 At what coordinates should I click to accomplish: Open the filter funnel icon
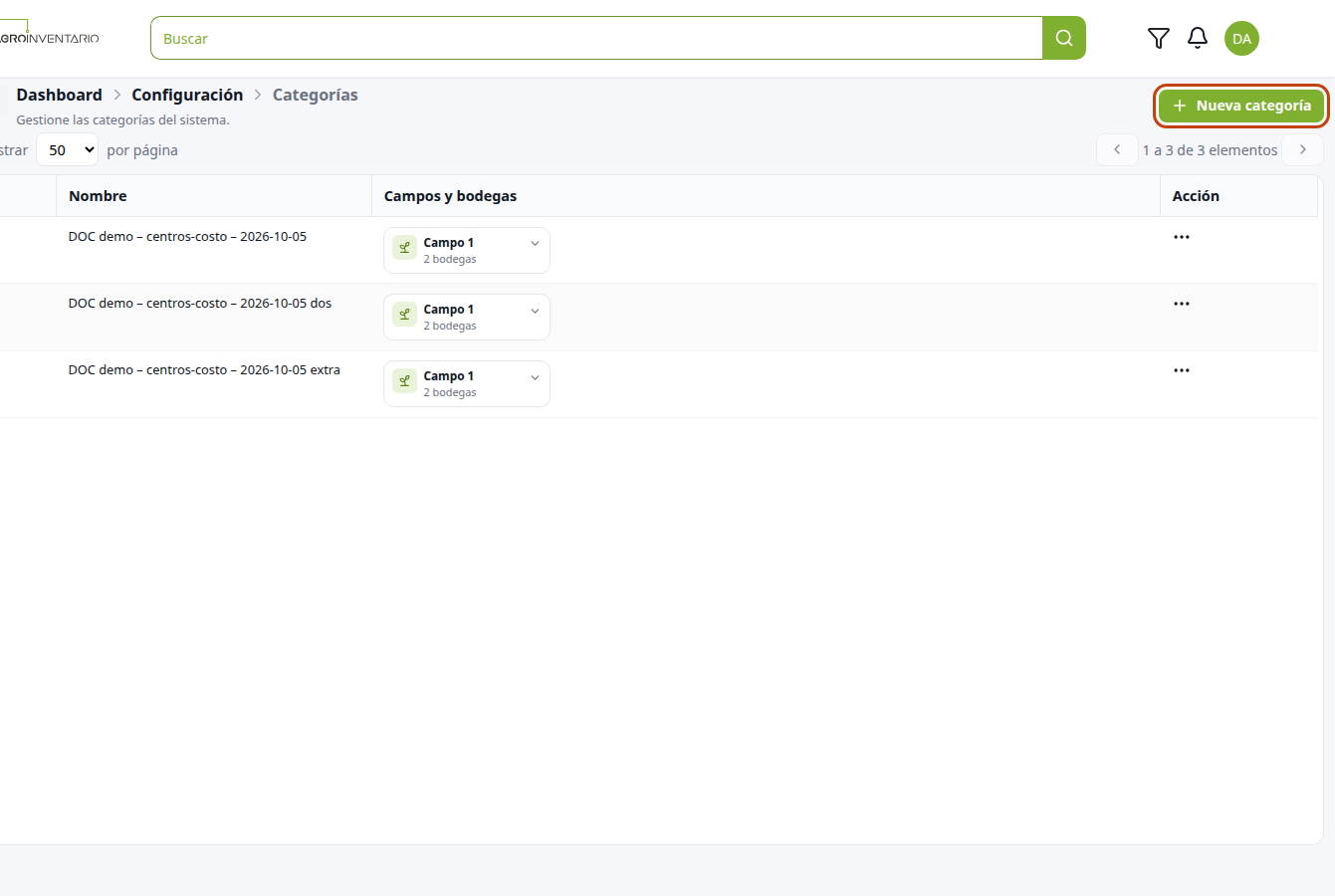(1159, 38)
